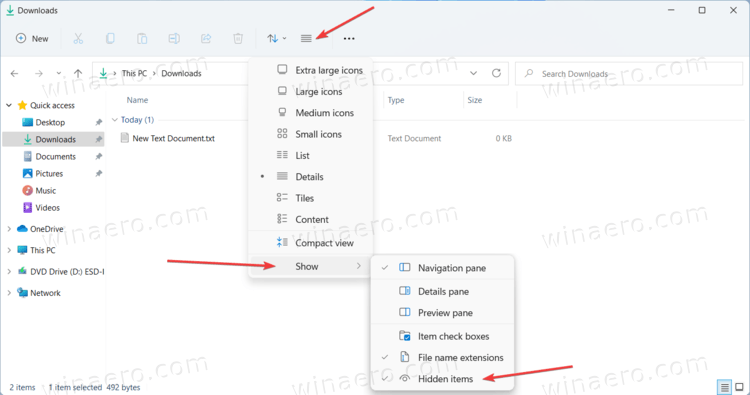Switch to details view in status bar
Screen dimensions: 750x395
pos(724,387)
